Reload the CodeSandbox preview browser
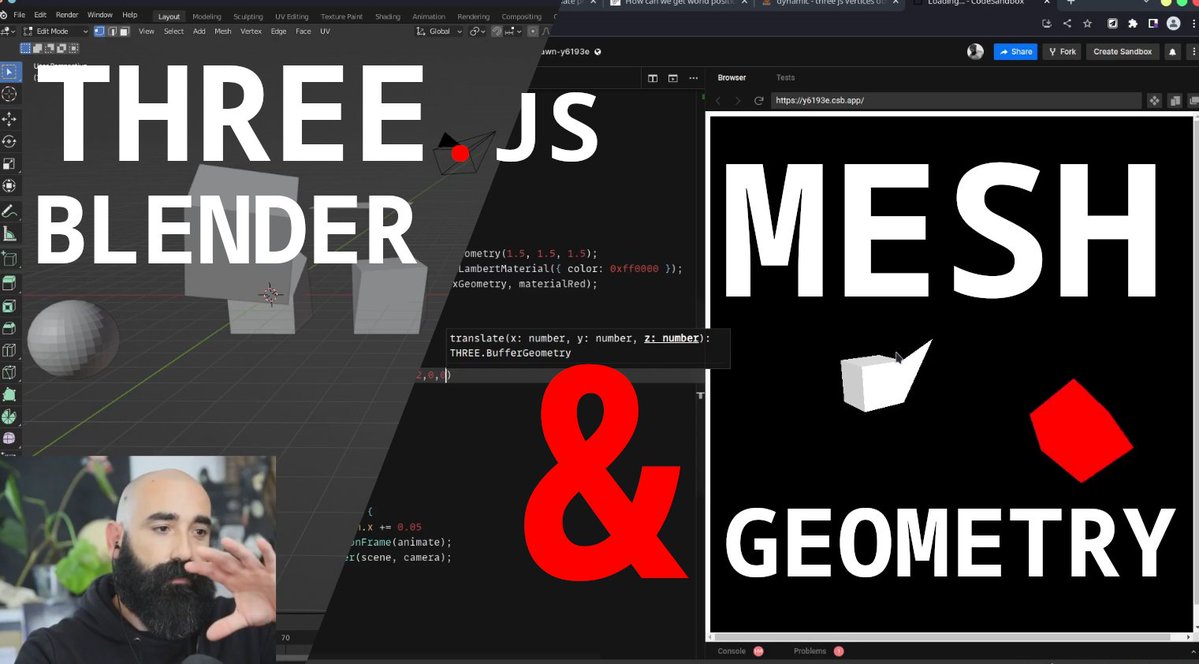This screenshot has width=1199, height=664. click(759, 100)
